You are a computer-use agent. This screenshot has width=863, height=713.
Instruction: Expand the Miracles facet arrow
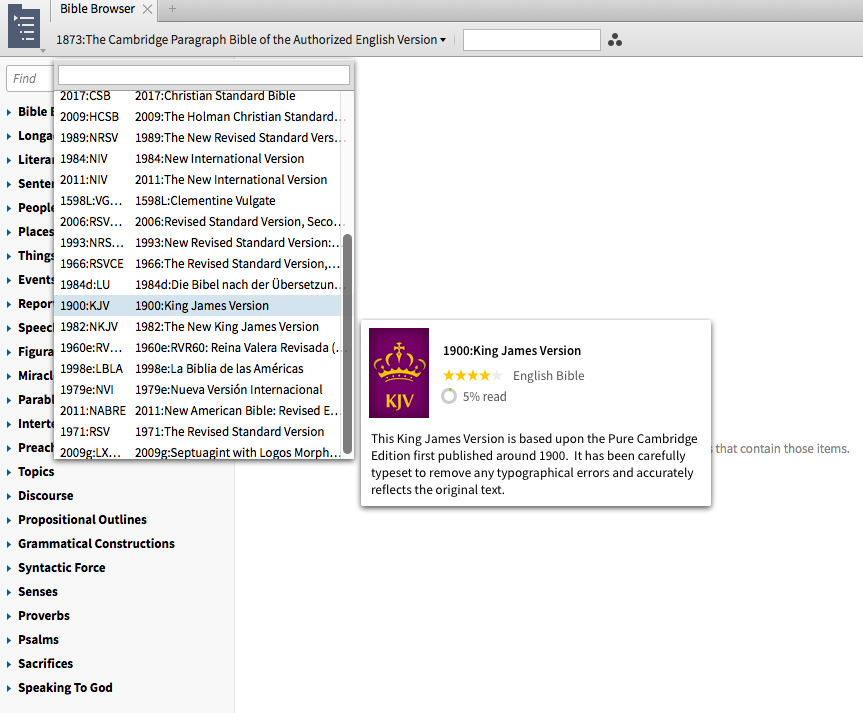(x=9, y=376)
